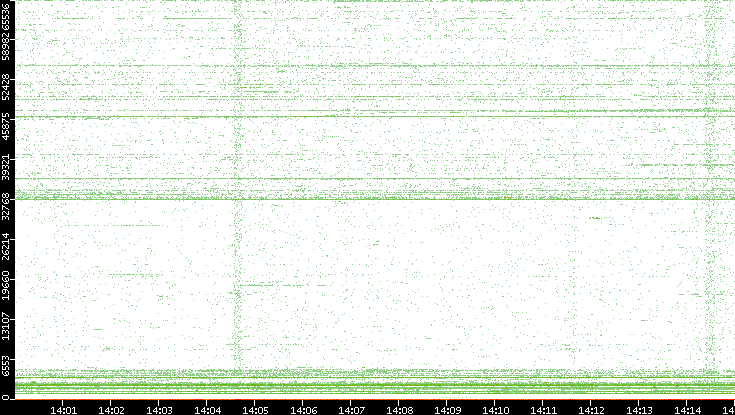The height and width of the screenshot is (415, 735).
Task: Click the 13107 vertical axis label
Action: tap(8, 325)
